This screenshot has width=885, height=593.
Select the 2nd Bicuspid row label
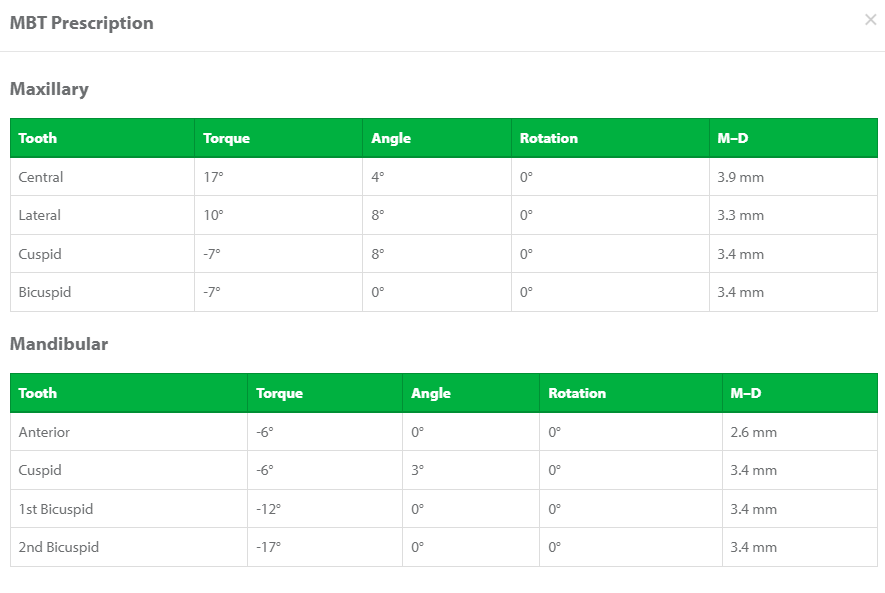tap(59, 547)
